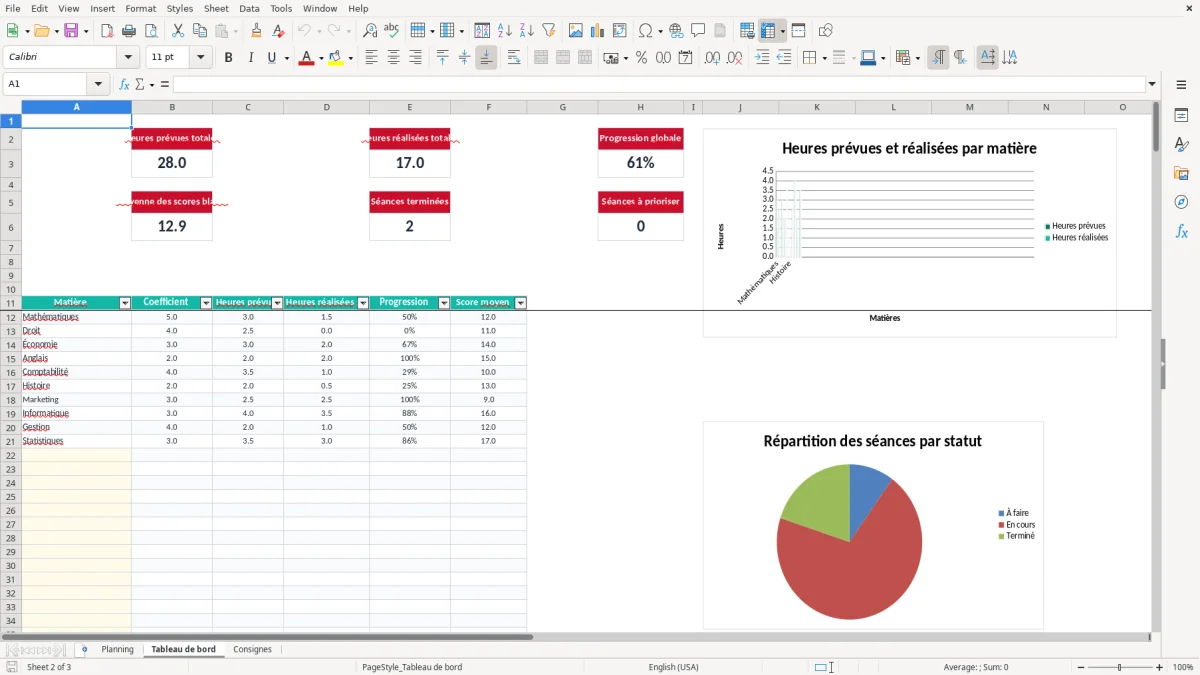This screenshot has height=675, width=1200.
Task: Open the Progression column filter dropdown
Action: 444,303
